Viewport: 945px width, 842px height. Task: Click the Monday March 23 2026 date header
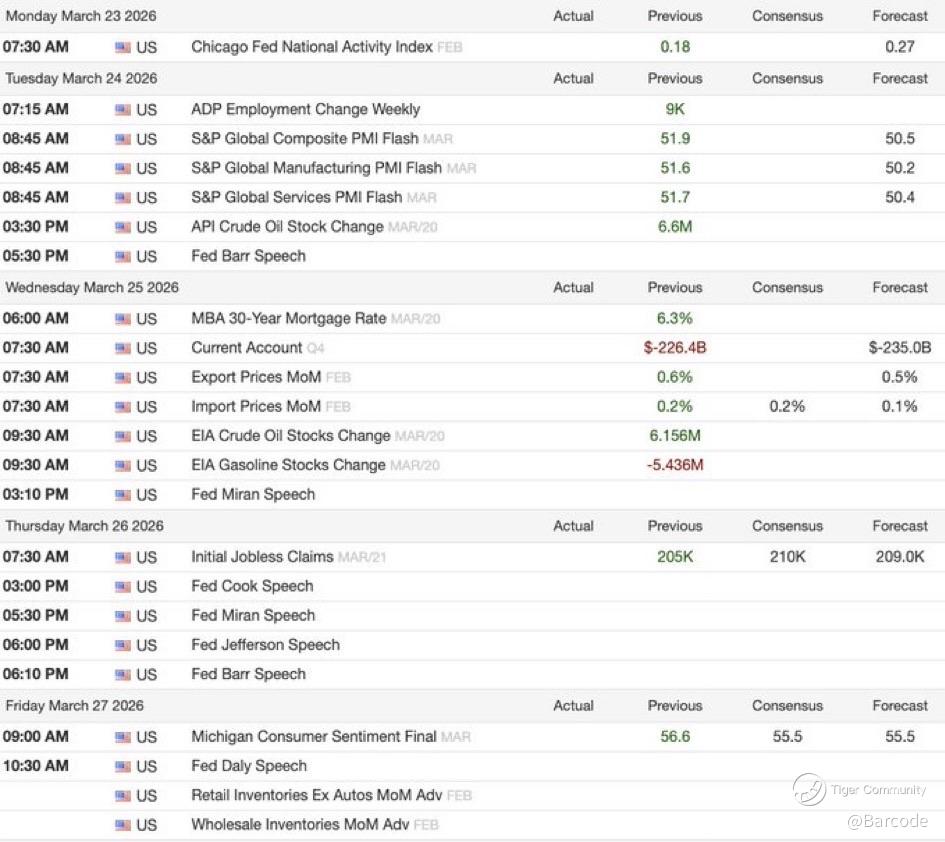click(x=81, y=17)
